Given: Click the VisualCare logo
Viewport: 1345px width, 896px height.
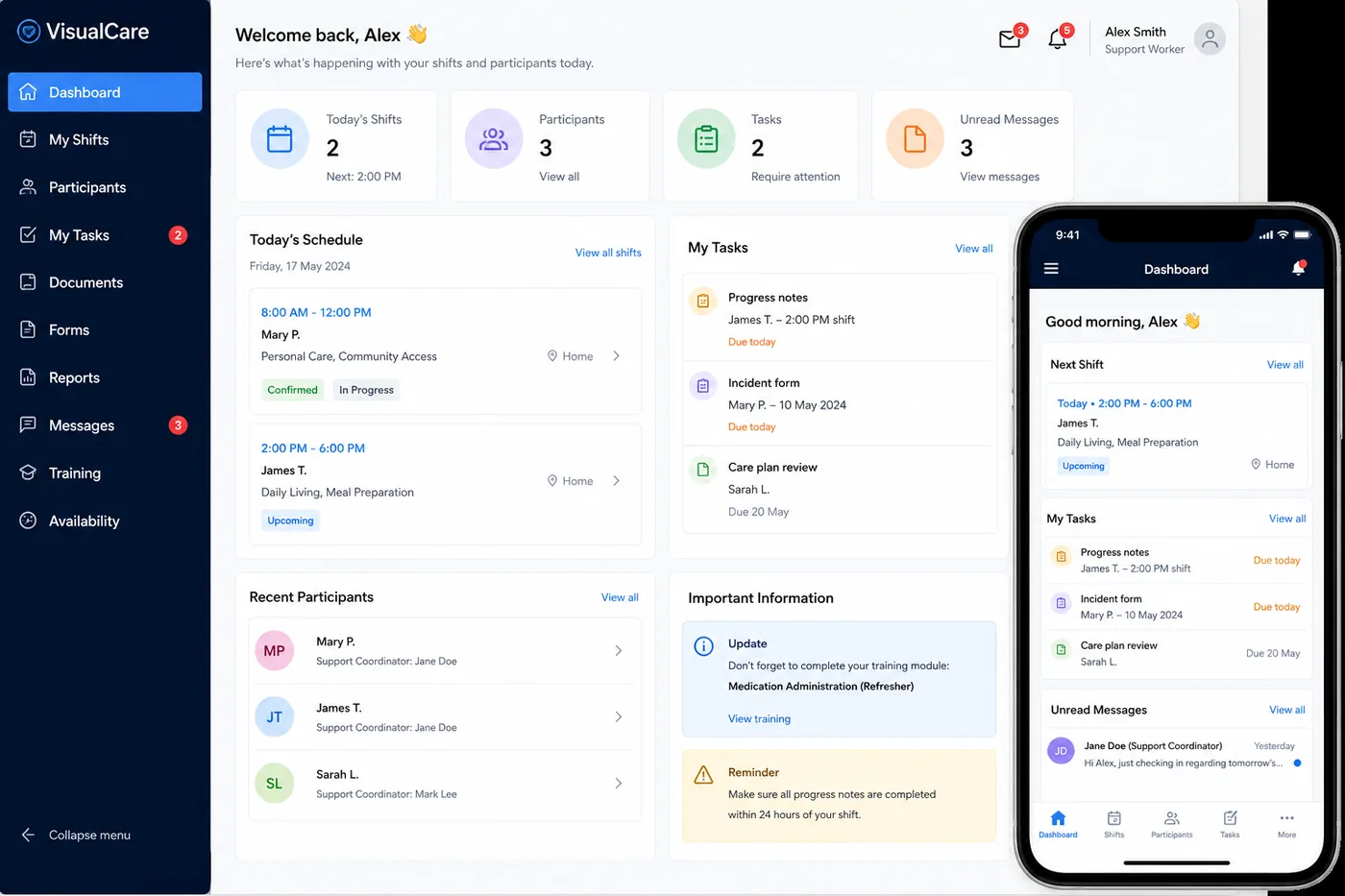Looking at the screenshot, I should 84,32.
